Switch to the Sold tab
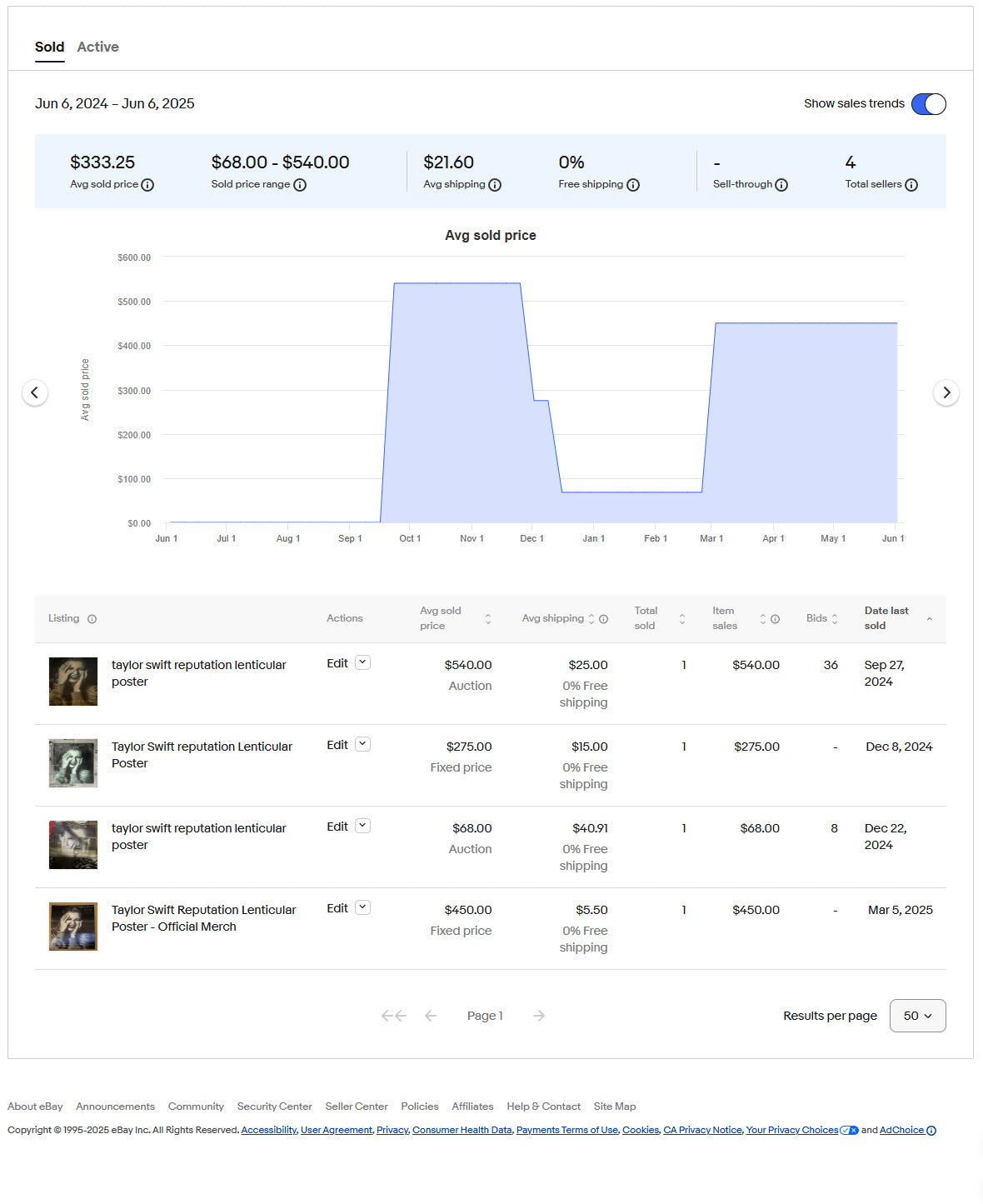The width and height of the screenshot is (983, 1204). click(x=49, y=47)
